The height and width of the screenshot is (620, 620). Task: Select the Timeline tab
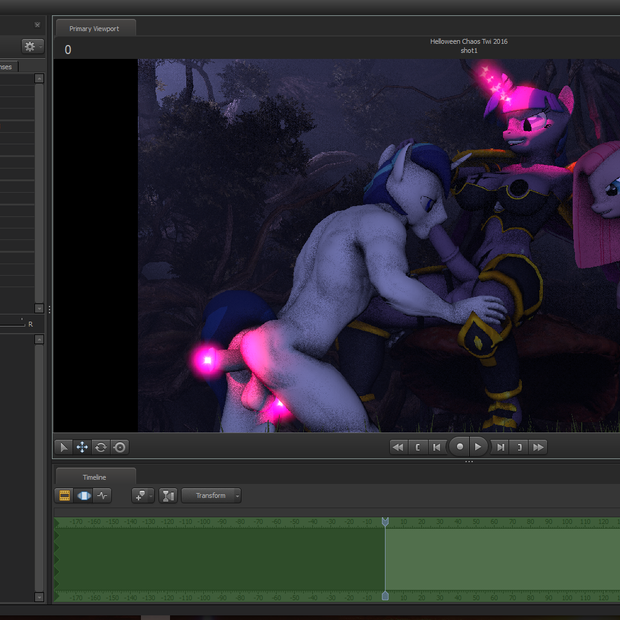(x=94, y=477)
